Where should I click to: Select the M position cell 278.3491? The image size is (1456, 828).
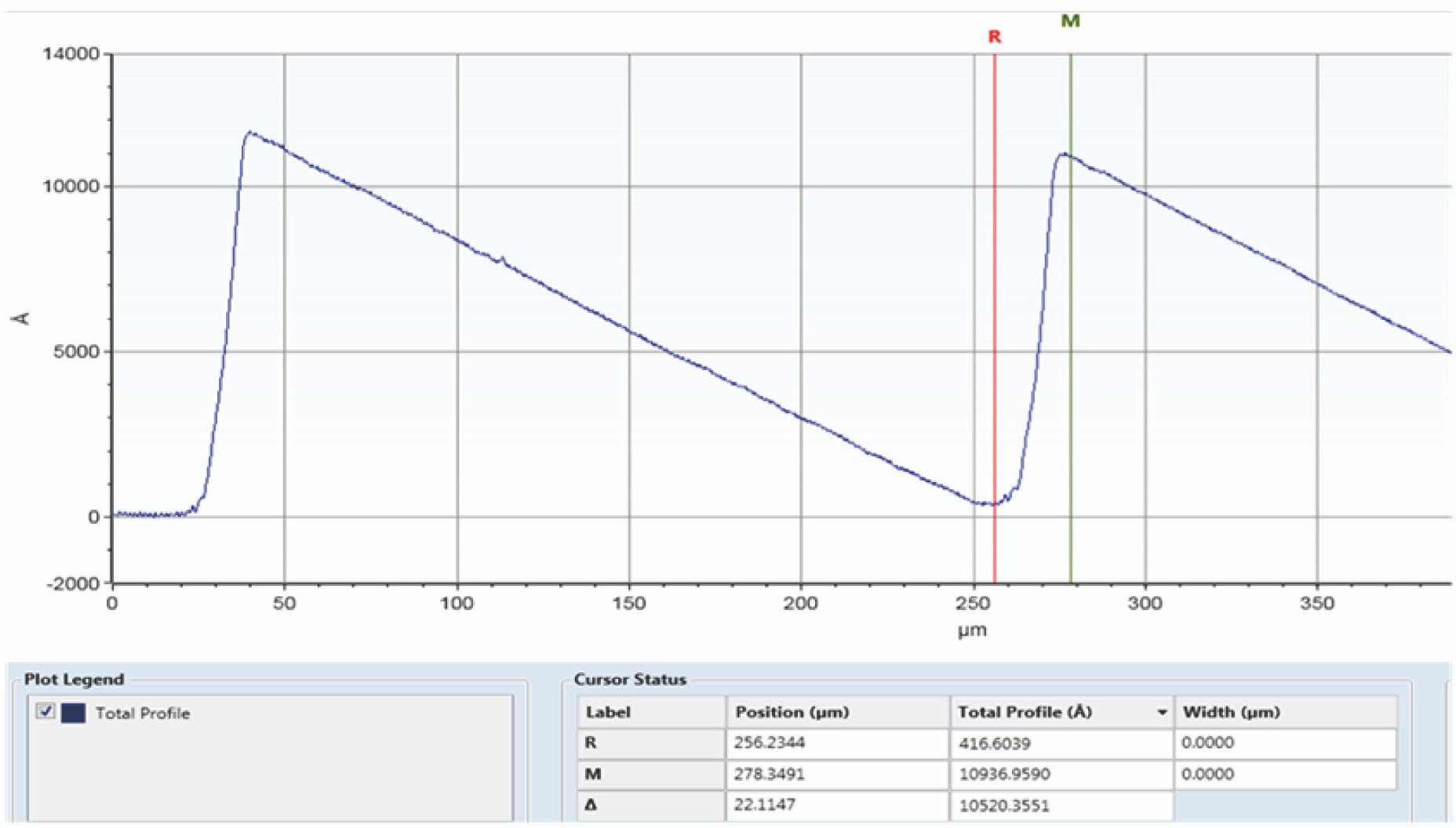pyautogui.click(x=770, y=774)
